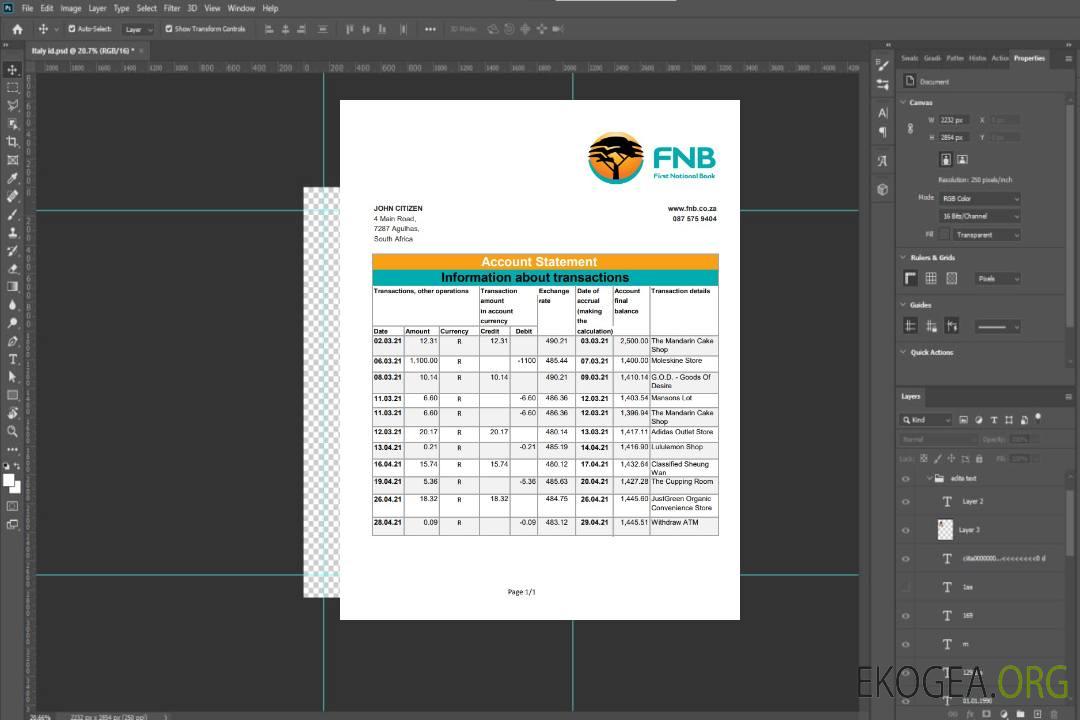Open the 3D cube panel icon
Image resolution: width=1080 pixels, height=720 pixels.
tap(883, 189)
